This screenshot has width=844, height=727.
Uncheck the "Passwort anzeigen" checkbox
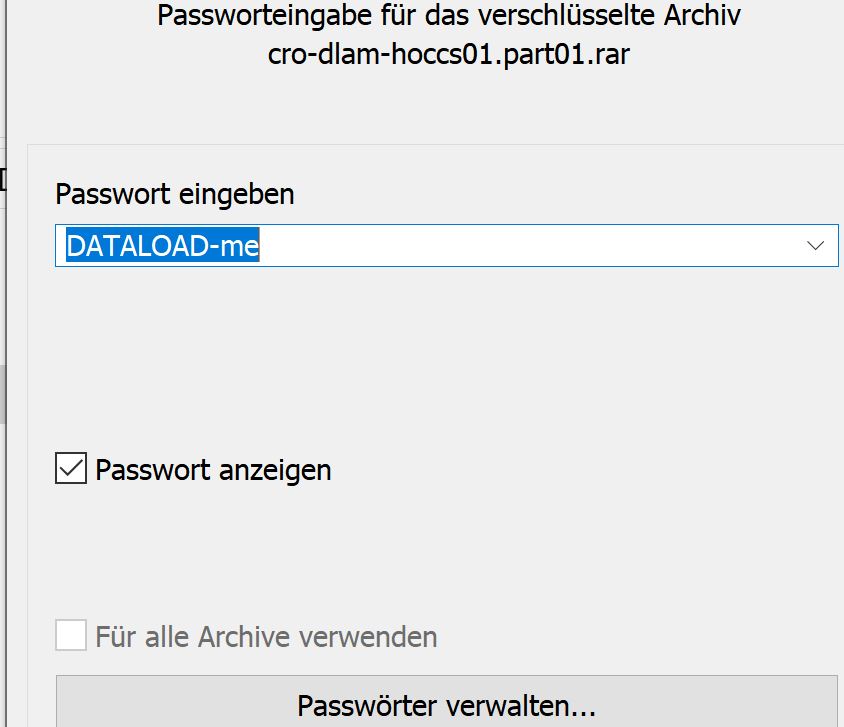tap(71, 469)
